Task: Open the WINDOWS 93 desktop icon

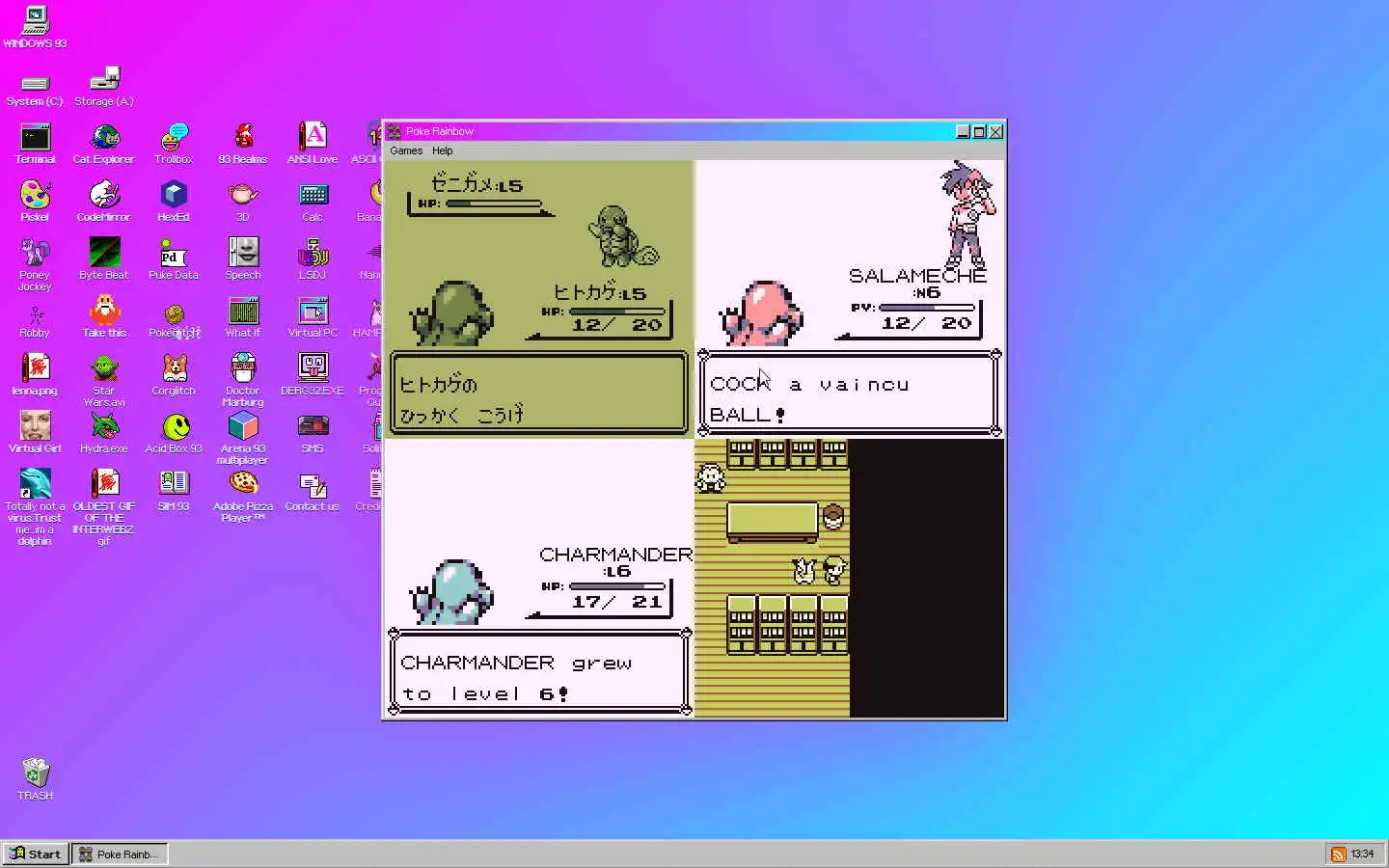Action: click(x=35, y=26)
